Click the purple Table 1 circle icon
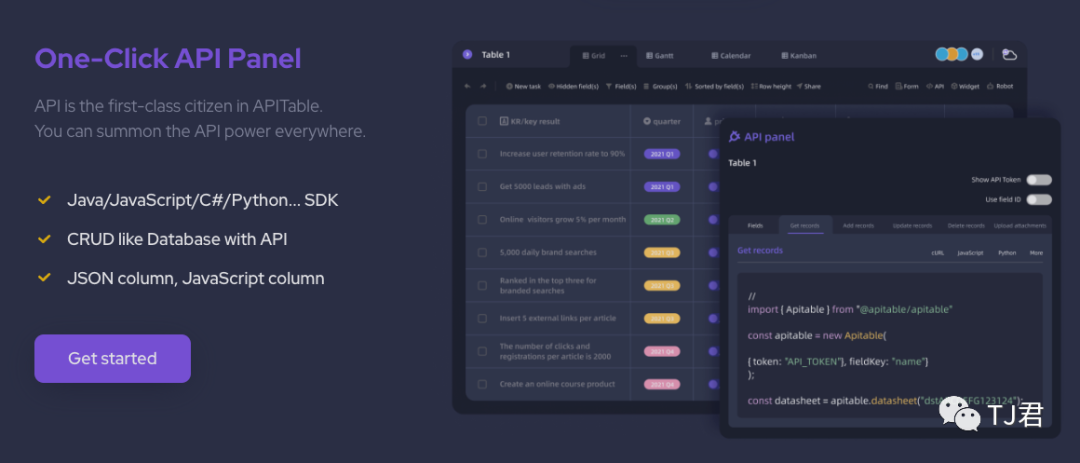This screenshot has width=1080, height=463. [468, 54]
